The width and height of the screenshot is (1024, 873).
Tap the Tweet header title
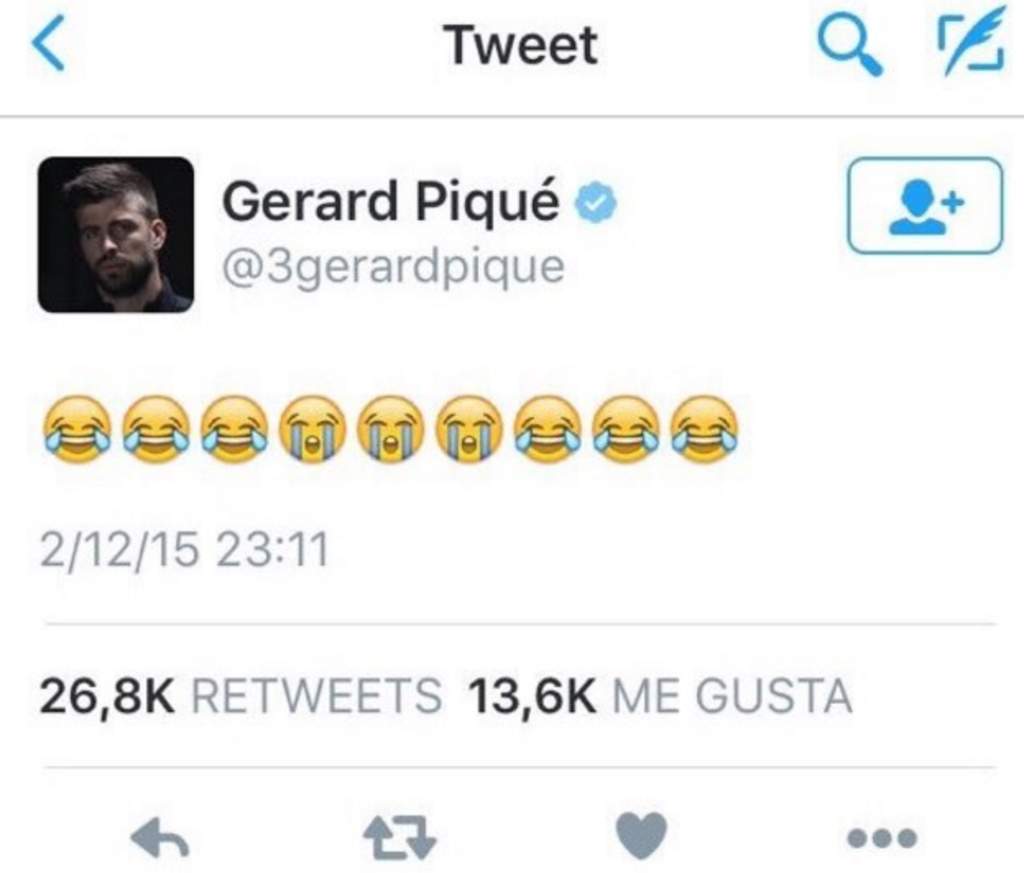(521, 45)
